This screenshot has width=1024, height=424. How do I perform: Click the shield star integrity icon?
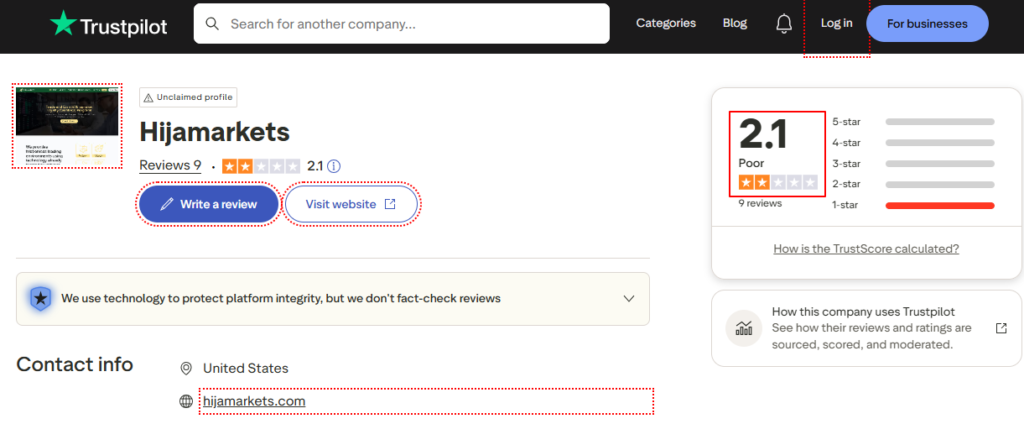pyautogui.click(x=39, y=298)
